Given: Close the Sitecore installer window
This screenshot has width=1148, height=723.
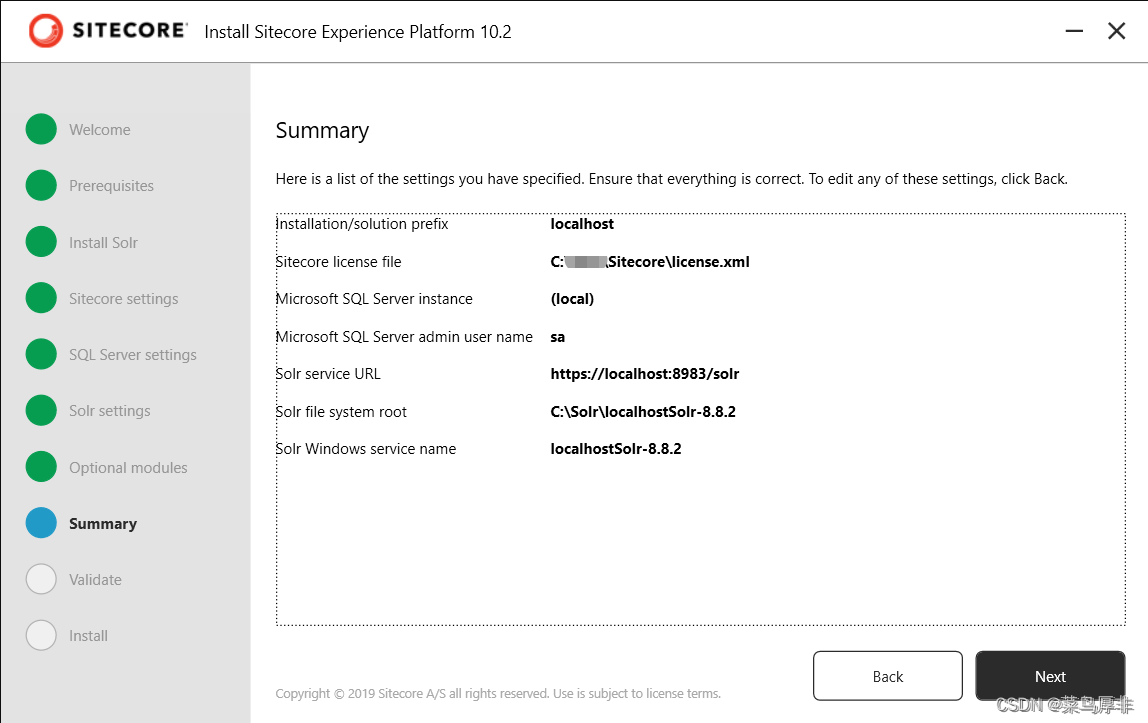Looking at the screenshot, I should point(1117,31).
